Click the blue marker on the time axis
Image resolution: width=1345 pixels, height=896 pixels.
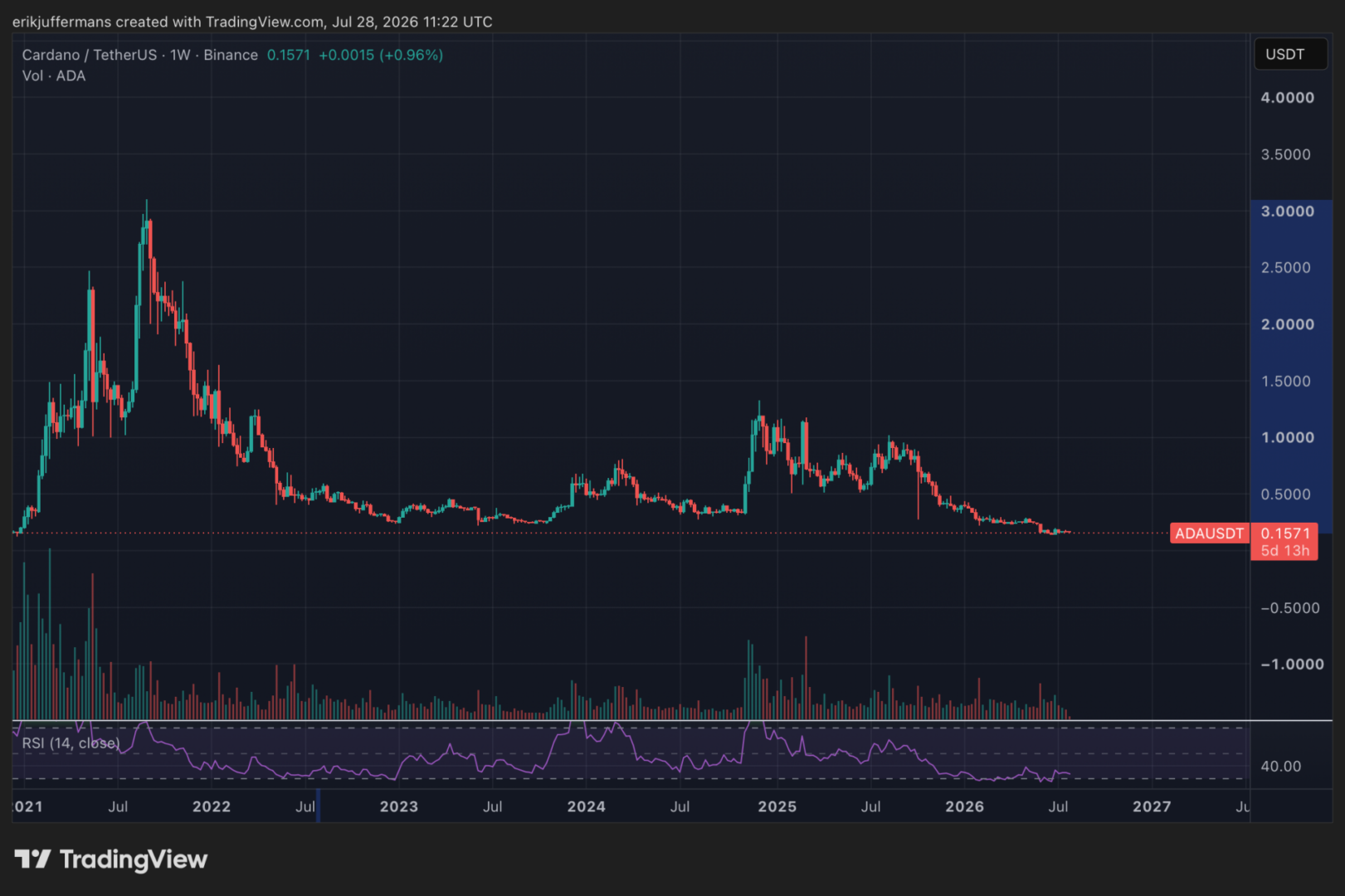coord(319,806)
